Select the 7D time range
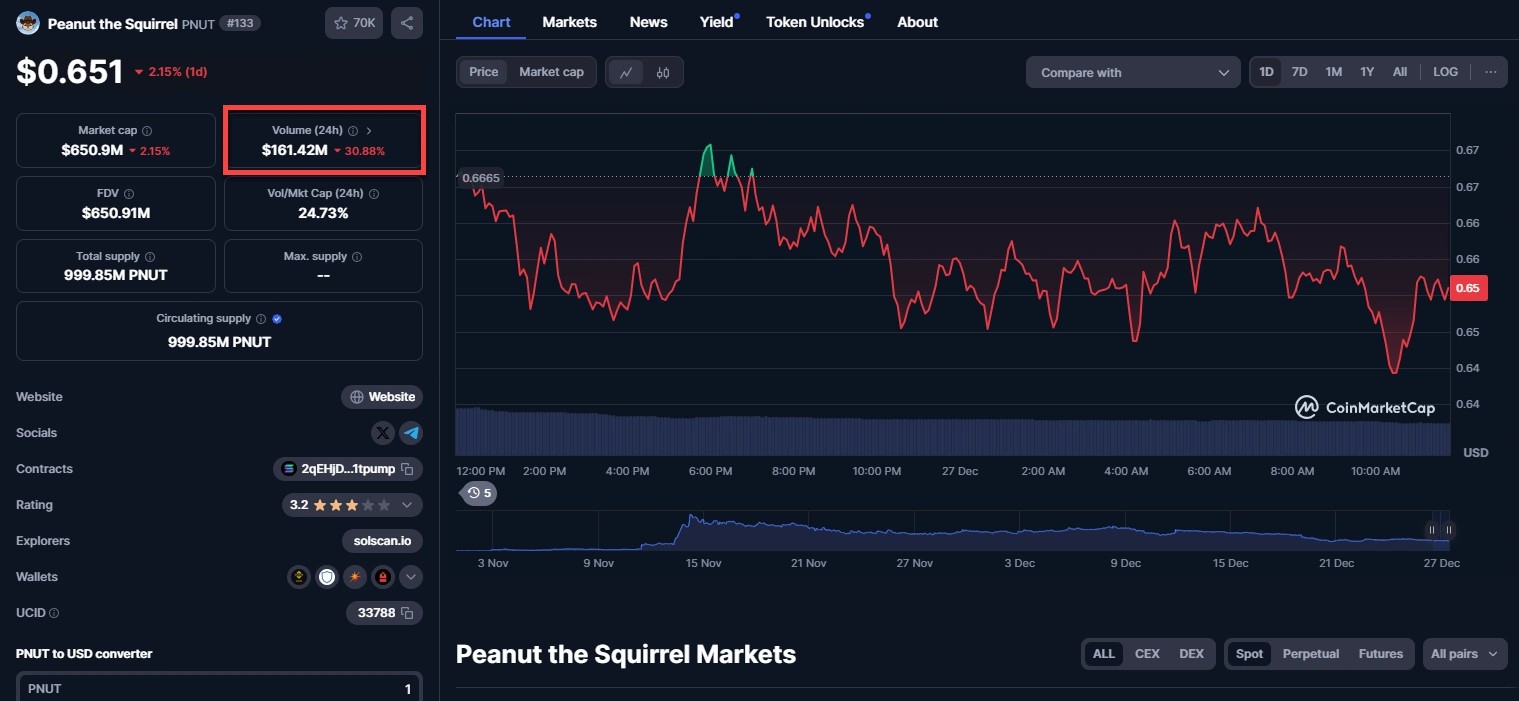1519x701 pixels. (x=1299, y=72)
